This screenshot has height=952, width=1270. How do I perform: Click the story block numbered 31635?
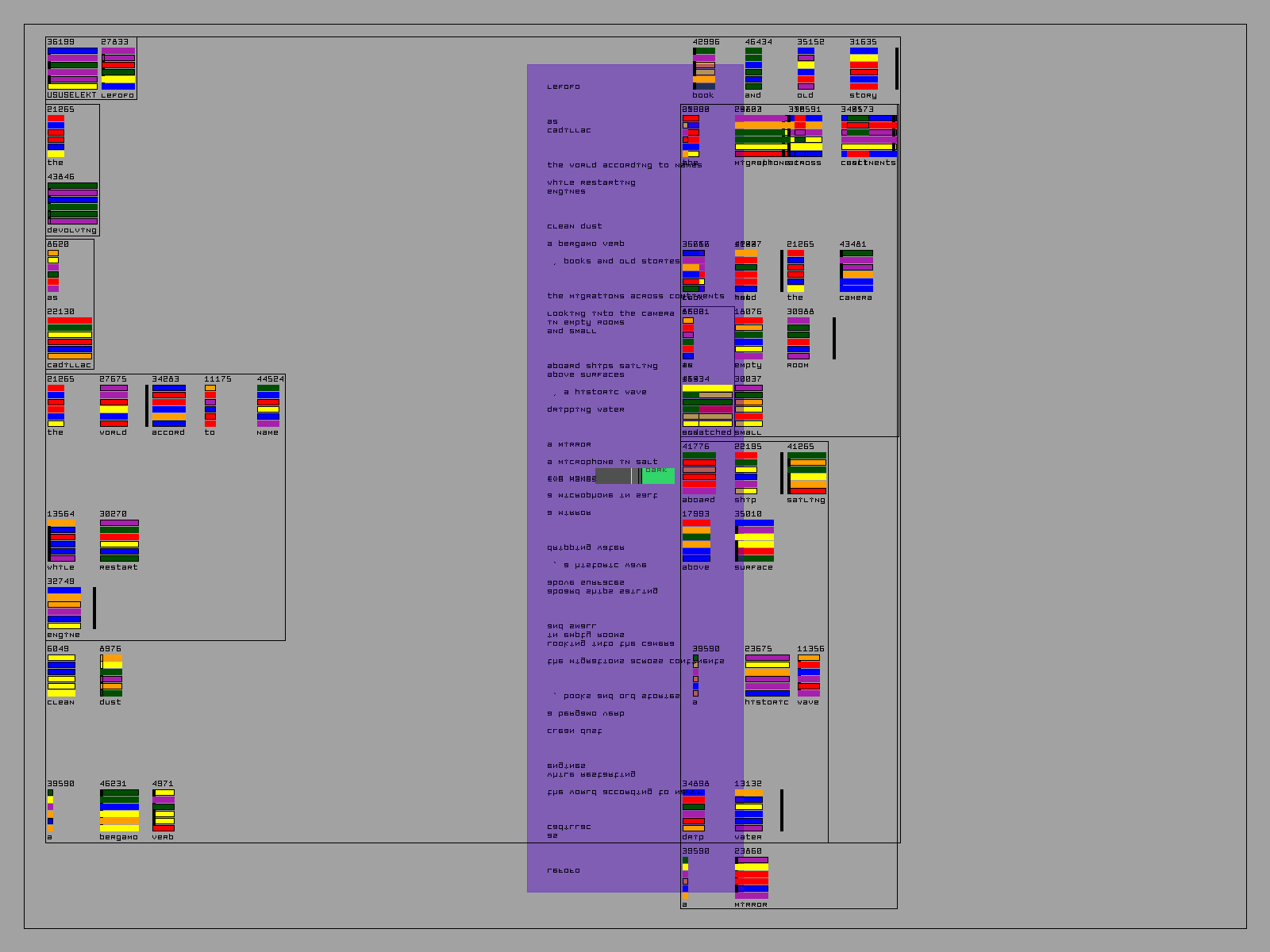click(864, 68)
